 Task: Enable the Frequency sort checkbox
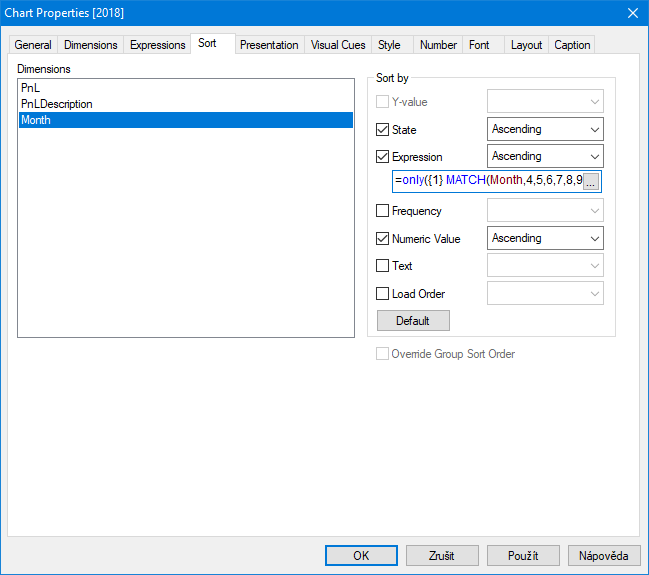click(x=382, y=211)
